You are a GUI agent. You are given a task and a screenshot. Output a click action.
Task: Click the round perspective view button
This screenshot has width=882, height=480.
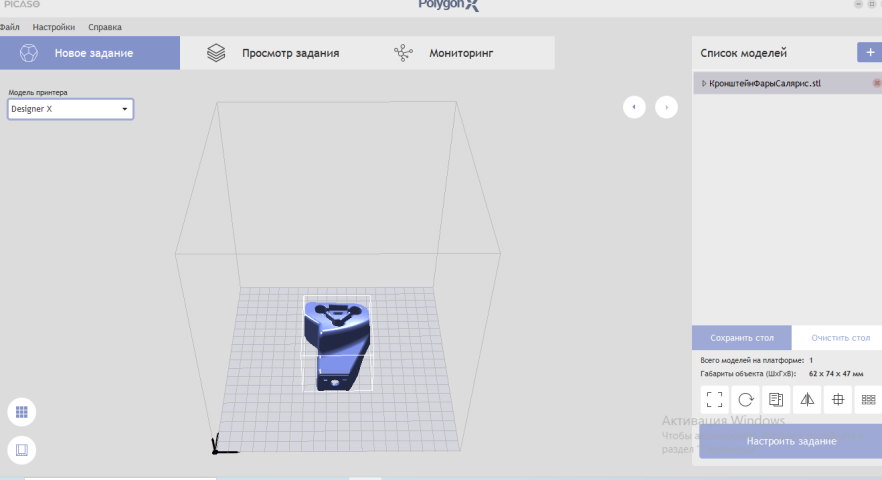pos(22,450)
